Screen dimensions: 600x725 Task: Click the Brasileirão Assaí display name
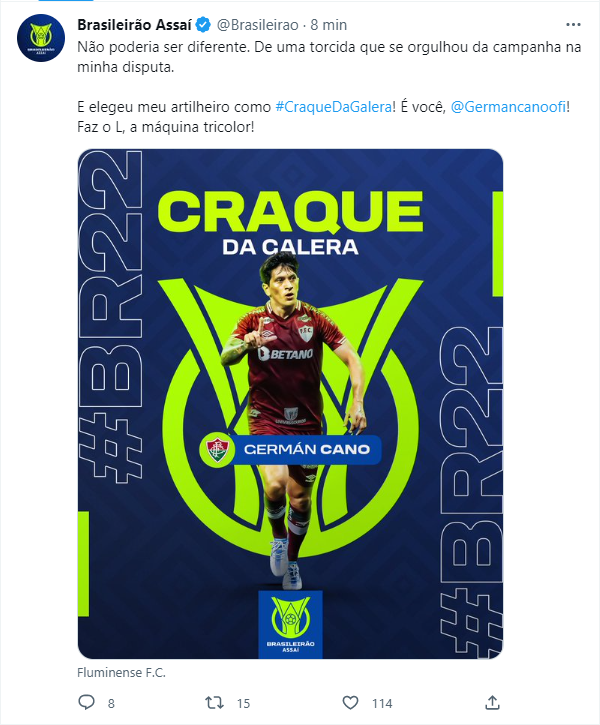[134, 25]
